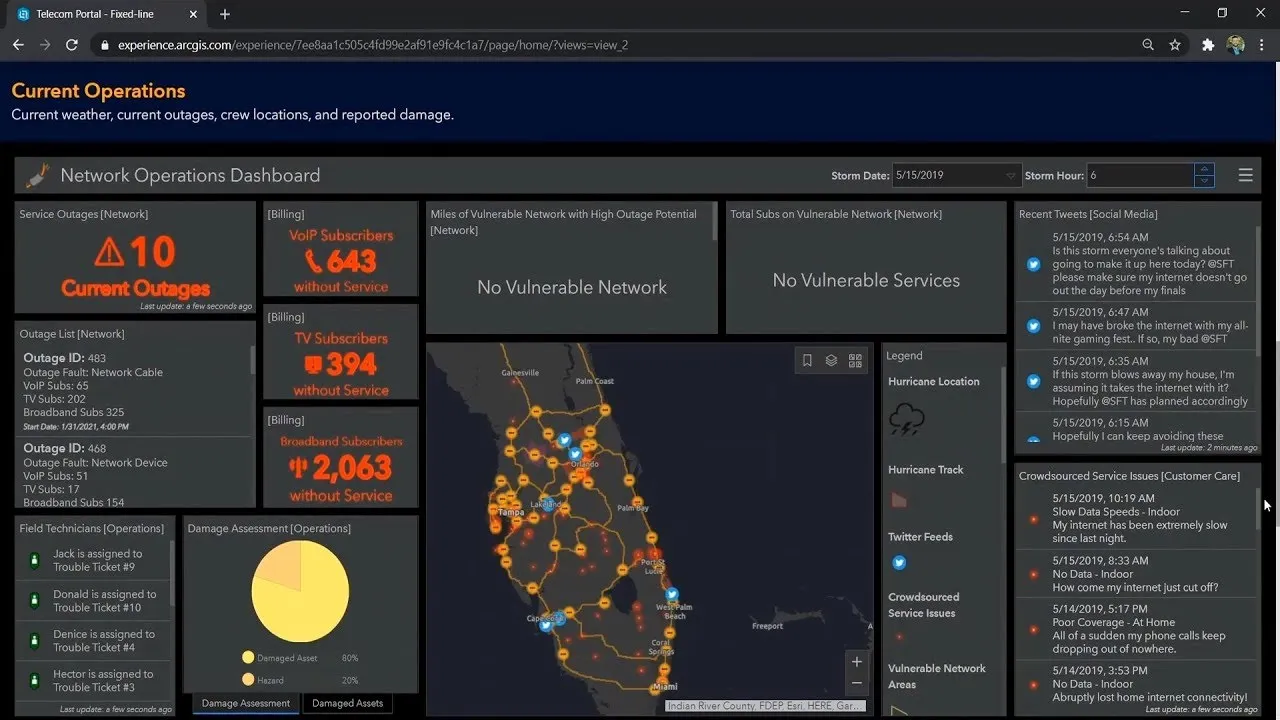The width and height of the screenshot is (1280, 720).
Task: Click the Miami label on the map
Action: point(664,688)
